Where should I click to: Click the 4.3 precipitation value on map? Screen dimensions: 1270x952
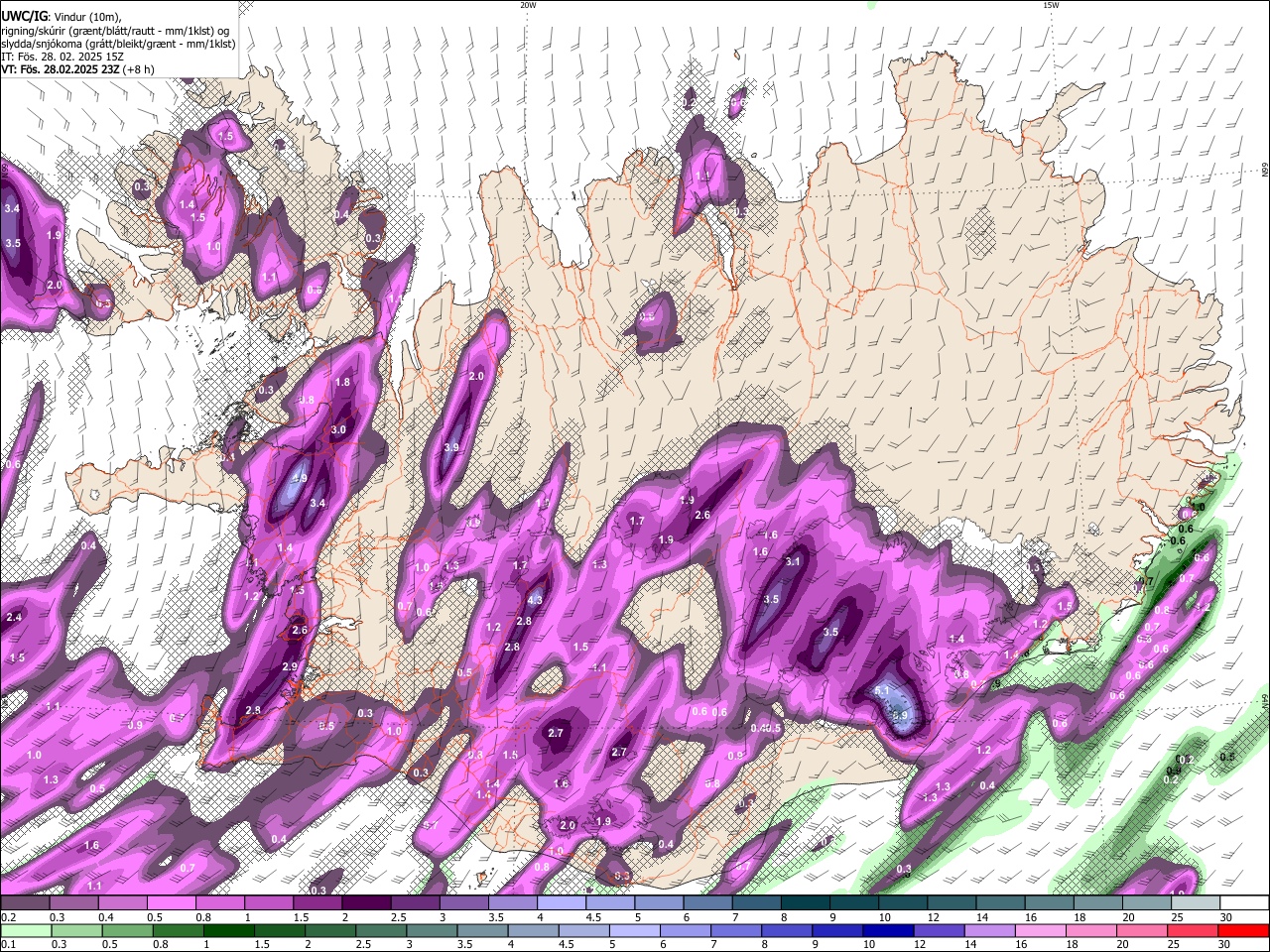[535, 600]
